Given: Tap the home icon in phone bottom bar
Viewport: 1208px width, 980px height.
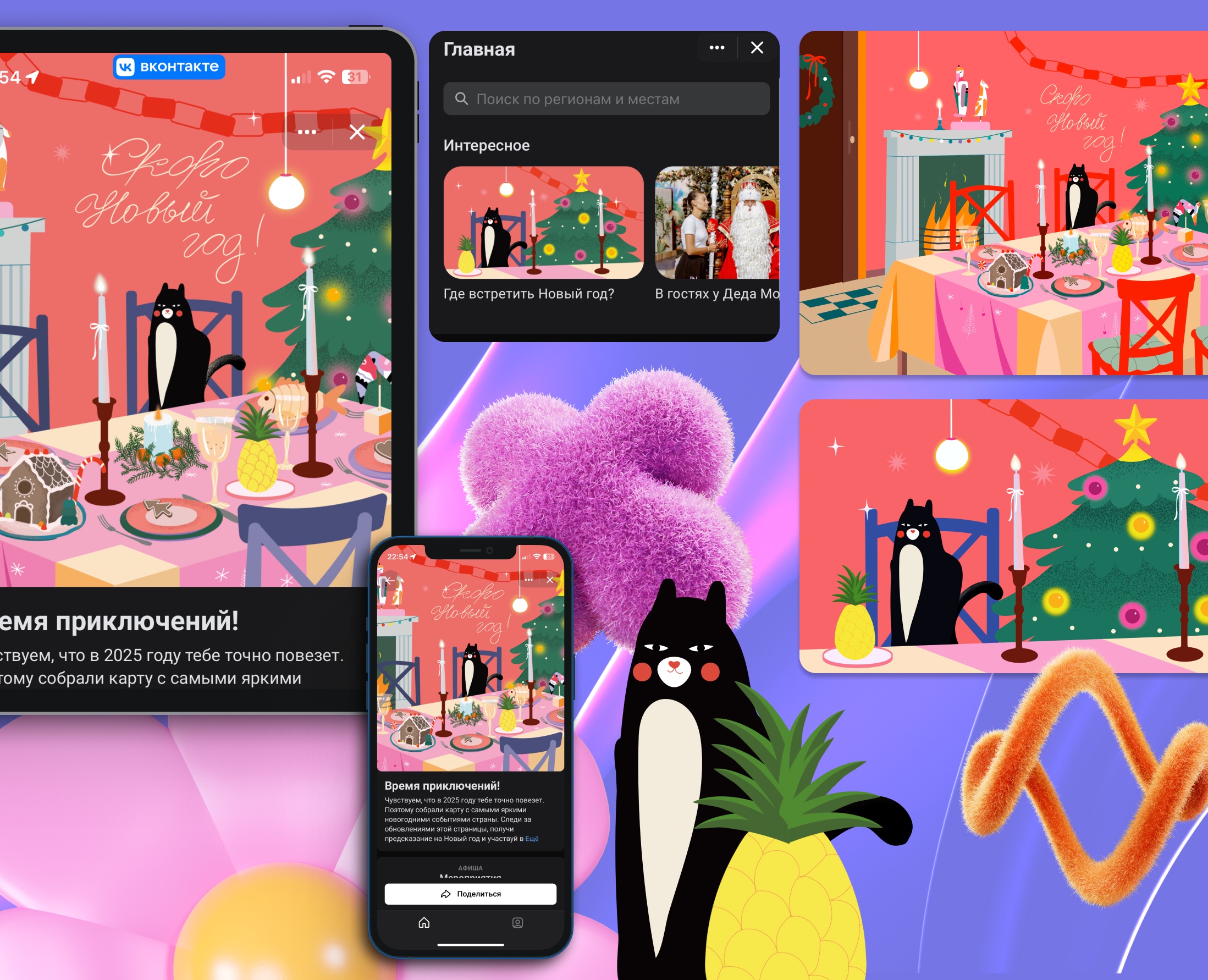Looking at the screenshot, I should point(424,922).
